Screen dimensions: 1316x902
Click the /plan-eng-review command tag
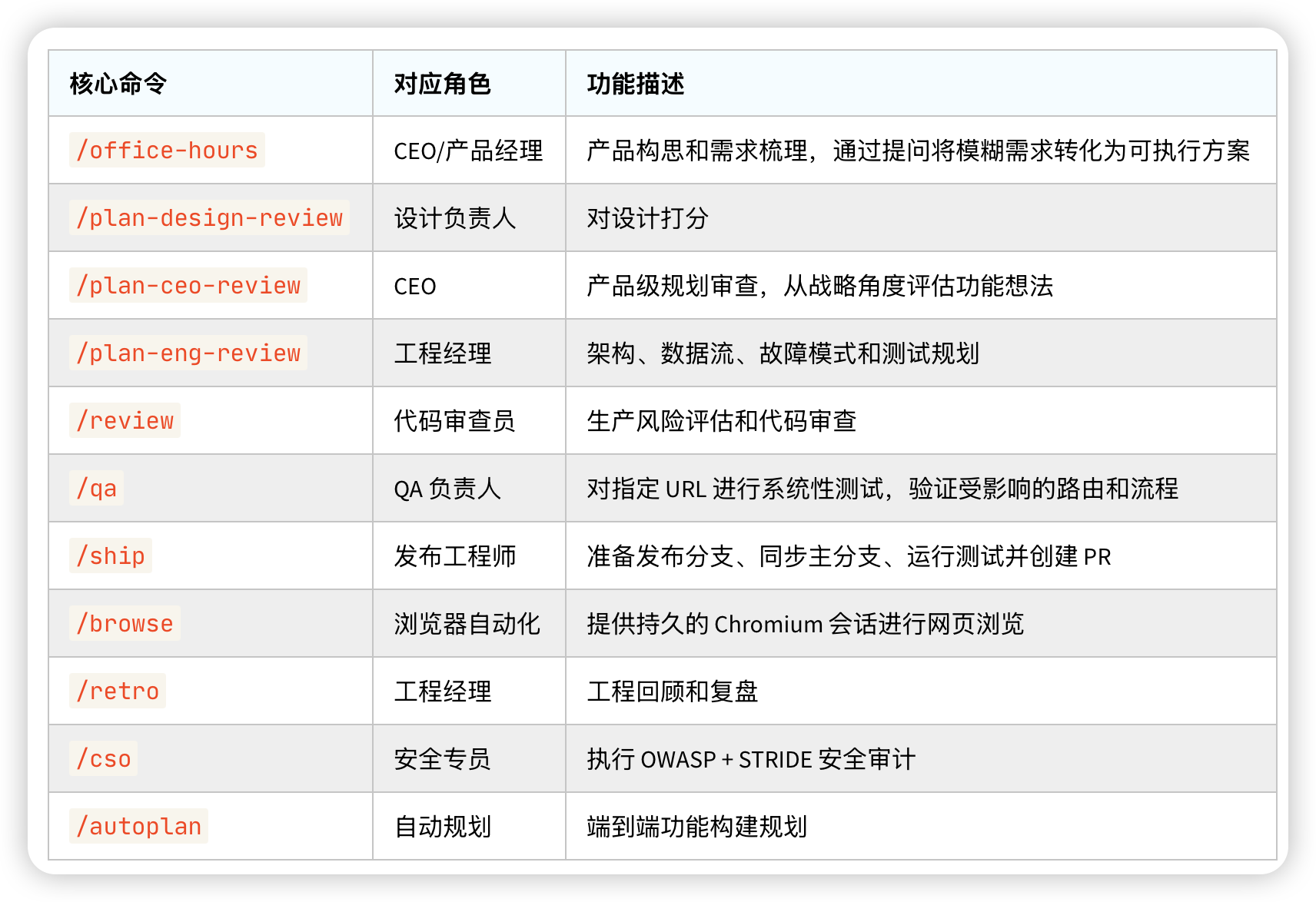pyautogui.click(x=188, y=353)
